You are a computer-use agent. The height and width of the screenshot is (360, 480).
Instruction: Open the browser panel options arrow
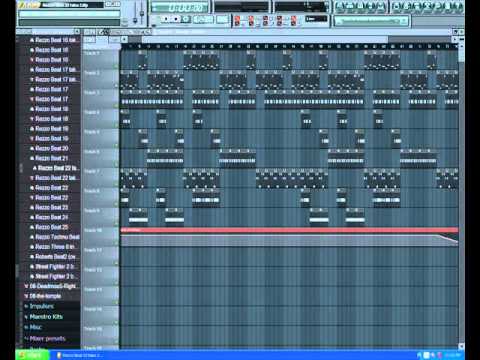77,32
